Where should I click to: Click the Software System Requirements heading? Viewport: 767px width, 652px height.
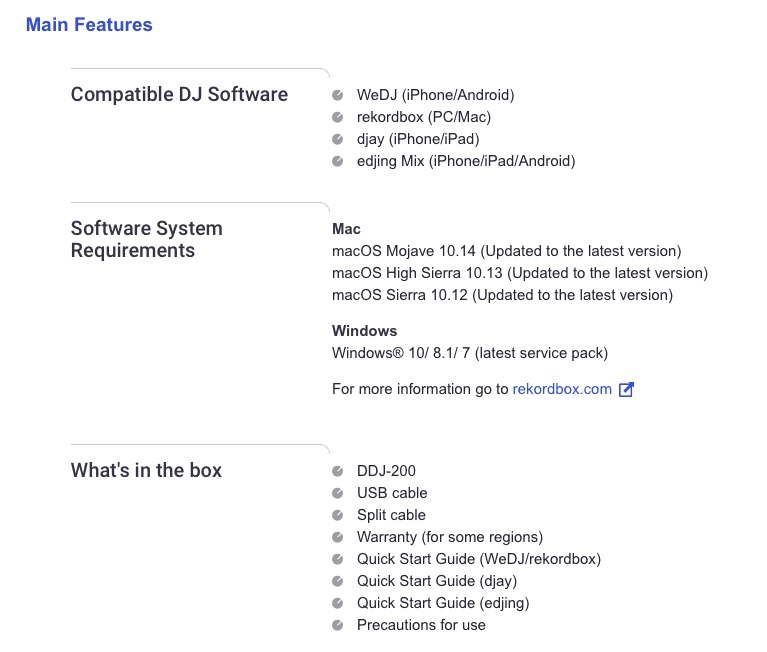click(x=146, y=239)
